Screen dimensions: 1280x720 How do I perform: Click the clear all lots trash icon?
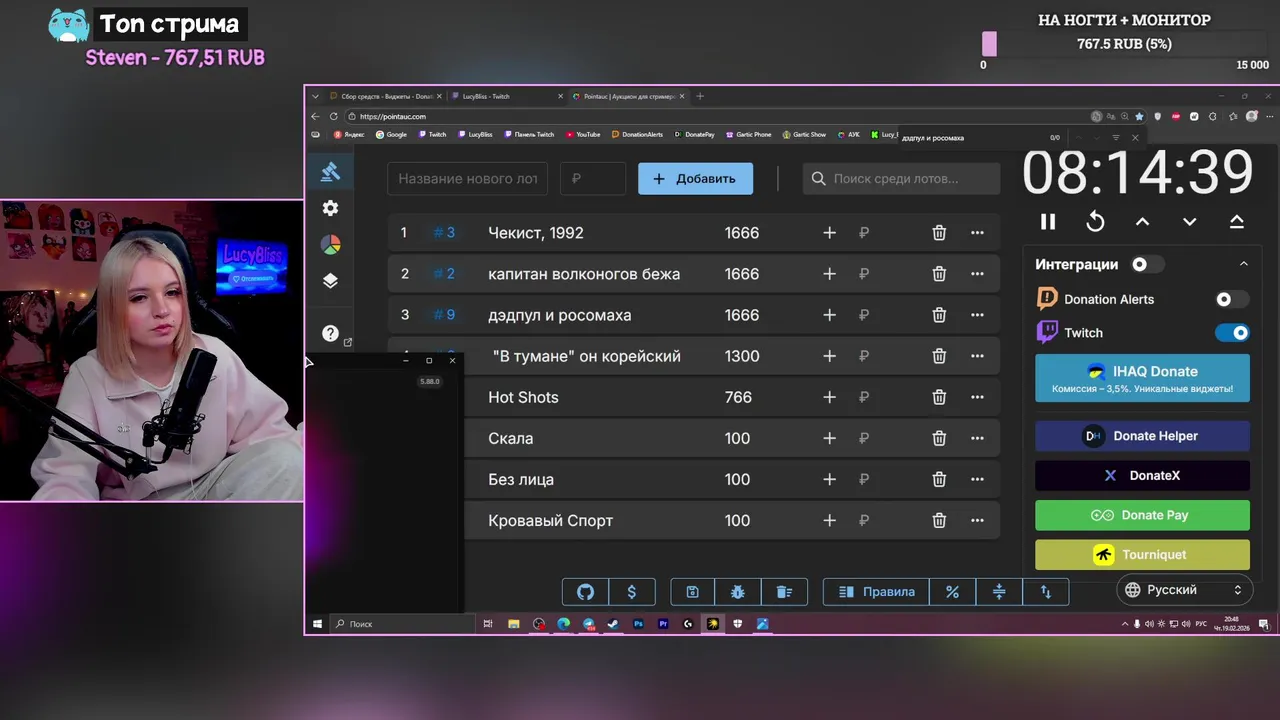(784, 592)
